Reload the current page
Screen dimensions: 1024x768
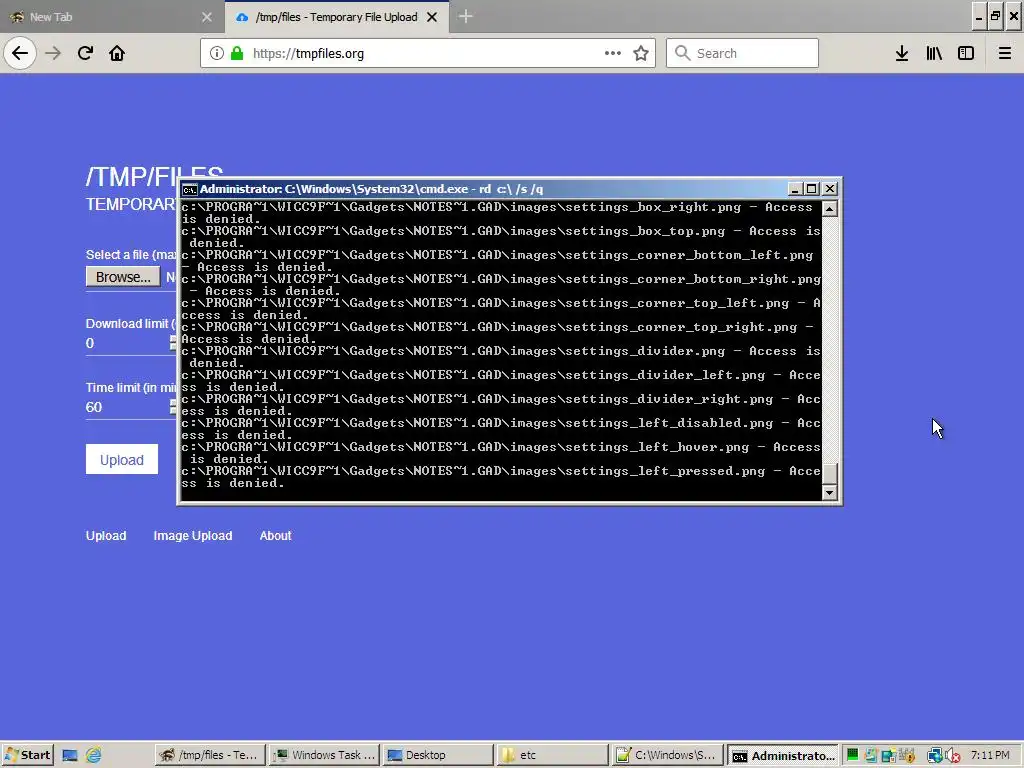(x=85, y=53)
